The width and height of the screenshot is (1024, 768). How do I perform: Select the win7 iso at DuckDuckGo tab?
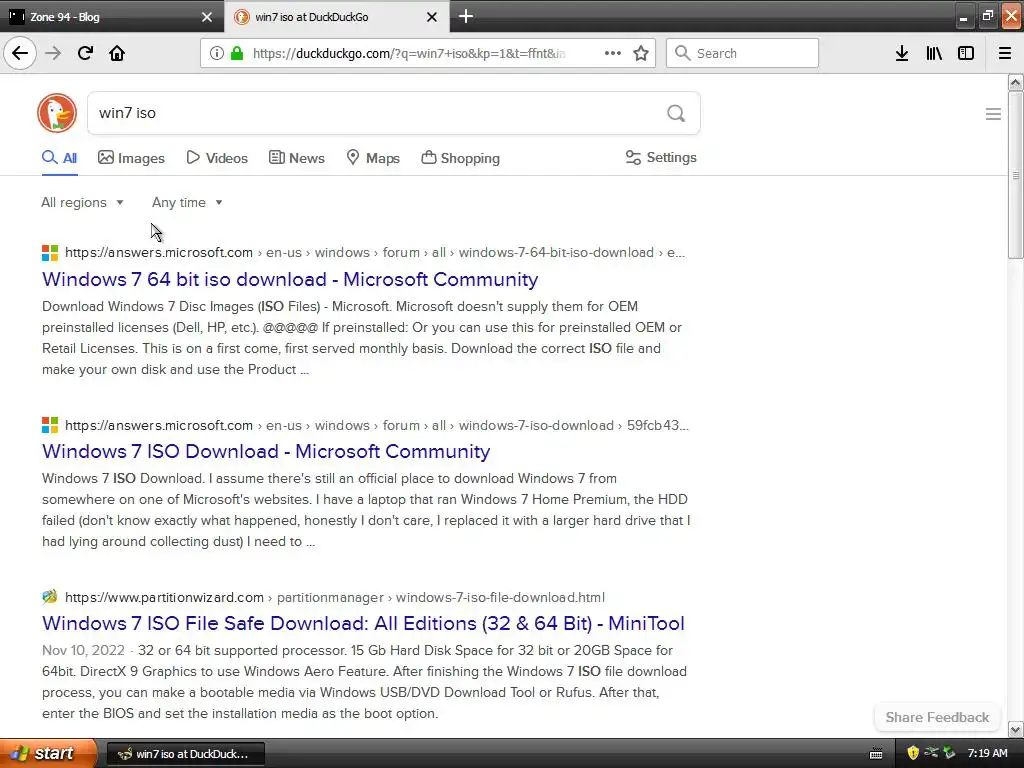tap(336, 17)
